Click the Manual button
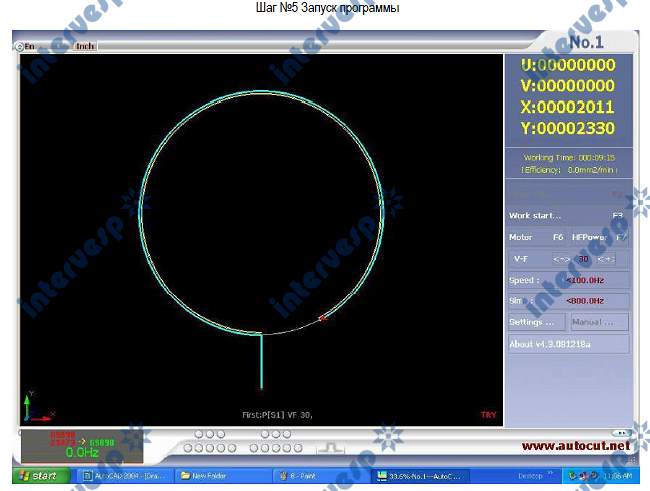 600,322
